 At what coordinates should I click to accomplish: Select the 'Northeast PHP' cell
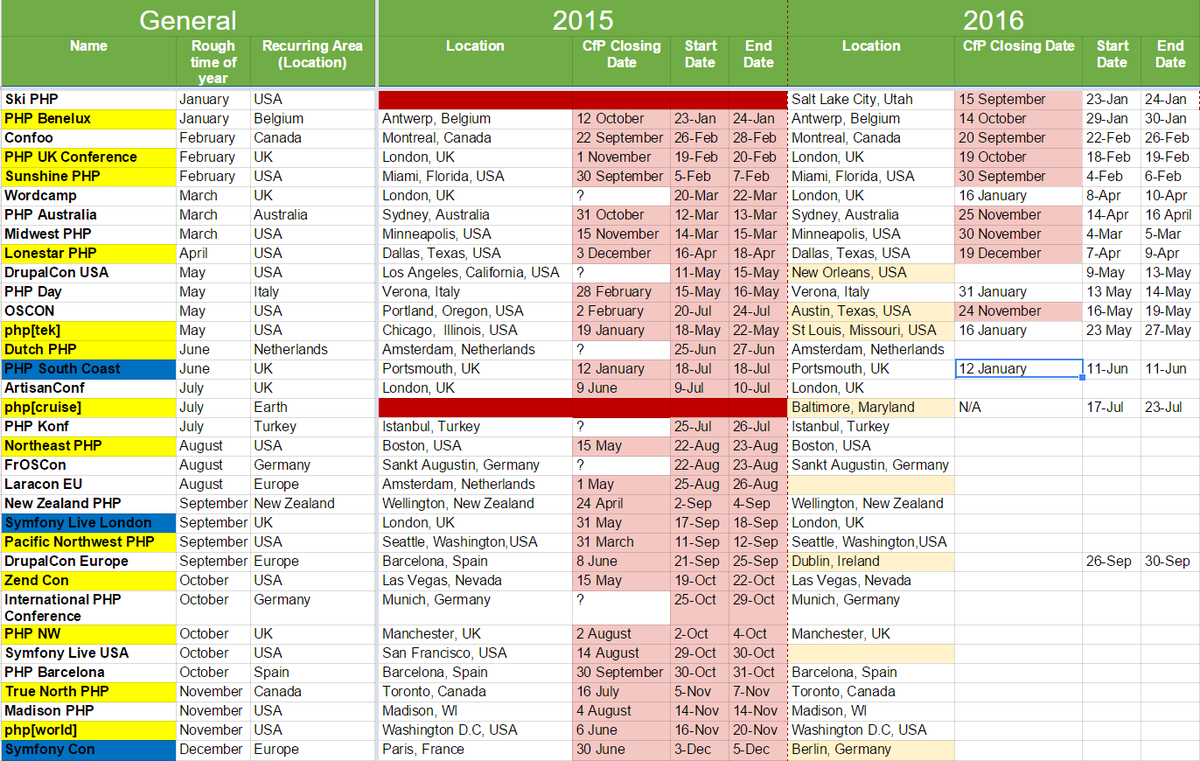89,445
